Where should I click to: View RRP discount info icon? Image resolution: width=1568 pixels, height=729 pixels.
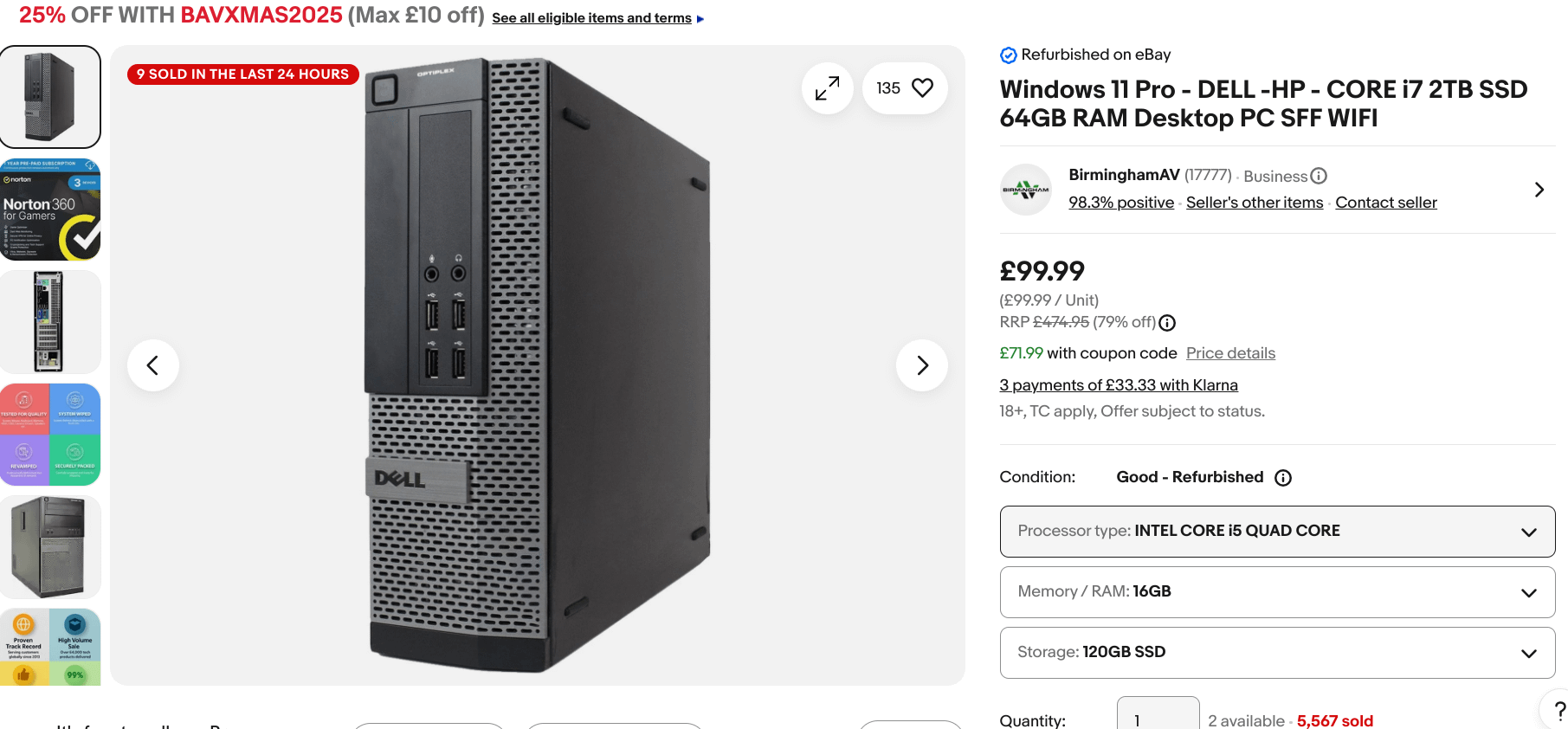1167,323
